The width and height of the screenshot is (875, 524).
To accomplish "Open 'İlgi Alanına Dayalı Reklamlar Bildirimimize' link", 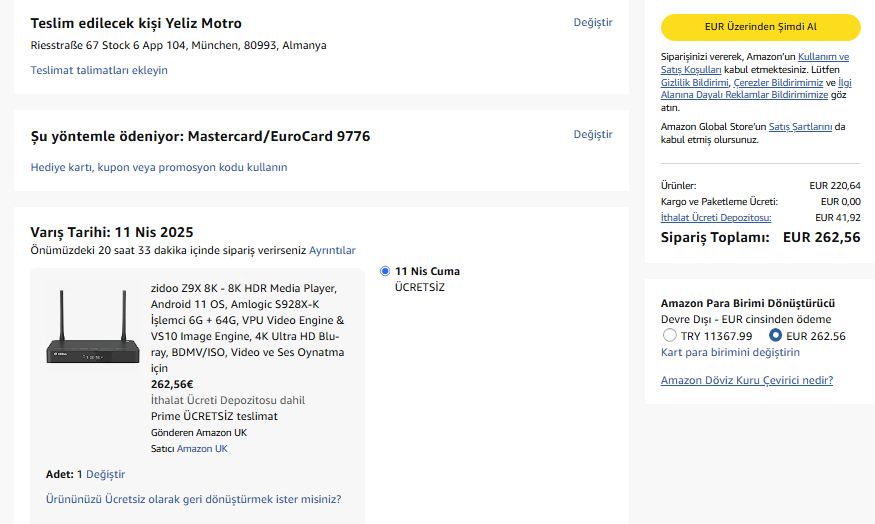I will (x=756, y=89).
